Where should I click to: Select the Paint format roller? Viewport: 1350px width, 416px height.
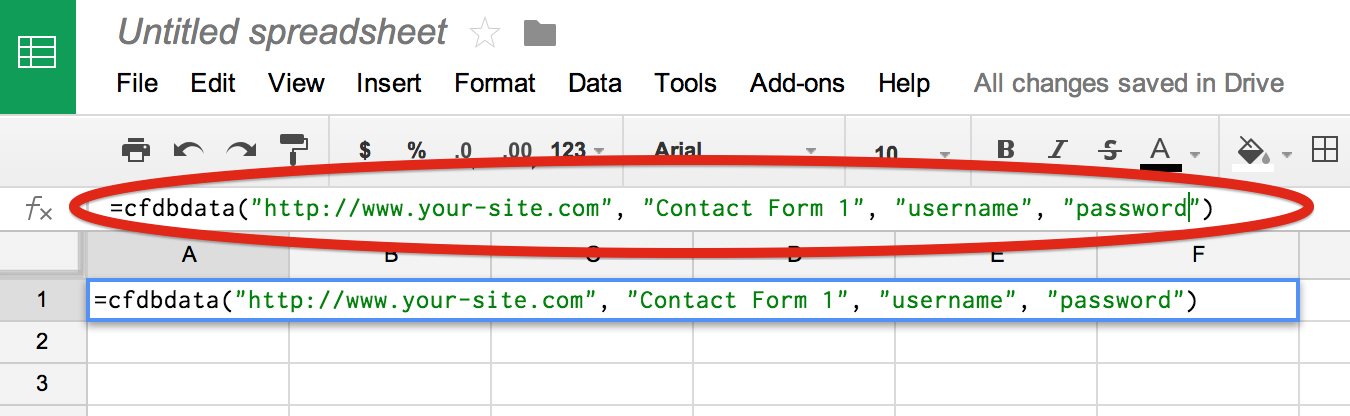coord(294,150)
